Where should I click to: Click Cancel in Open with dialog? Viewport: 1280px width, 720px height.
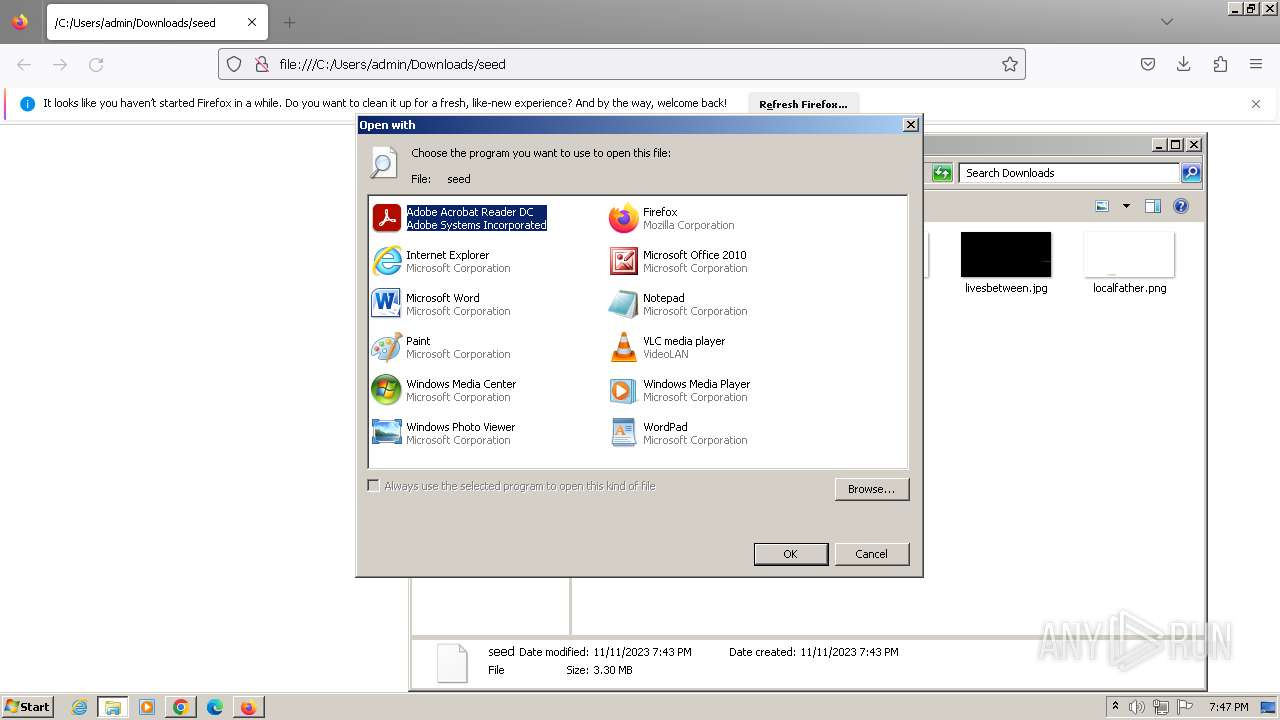click(x=872, y=554)
